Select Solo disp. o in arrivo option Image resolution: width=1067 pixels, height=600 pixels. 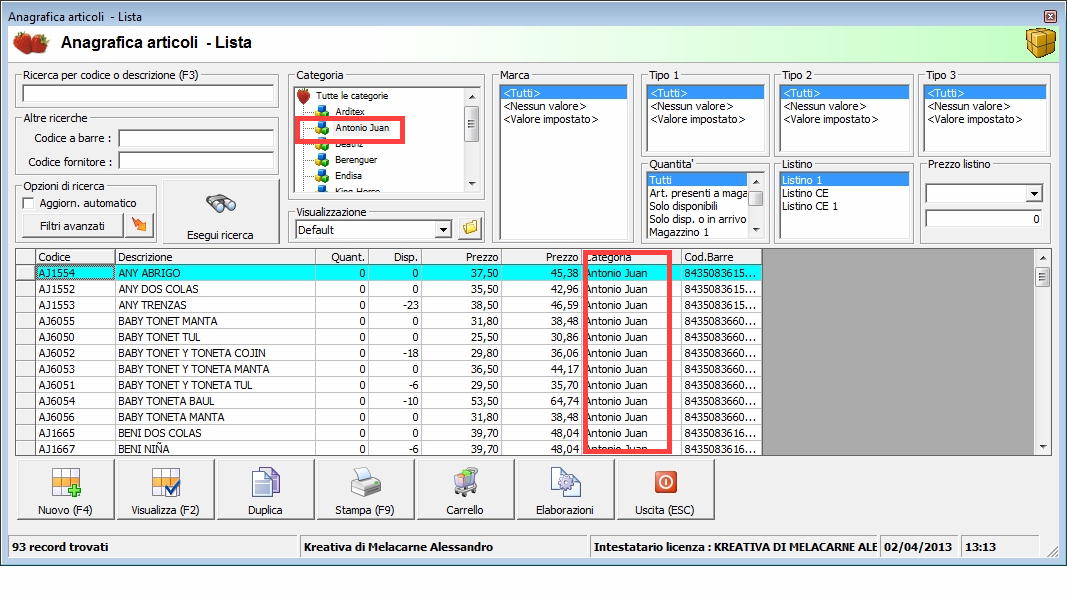pyautogui.click(x=697, y=219)
